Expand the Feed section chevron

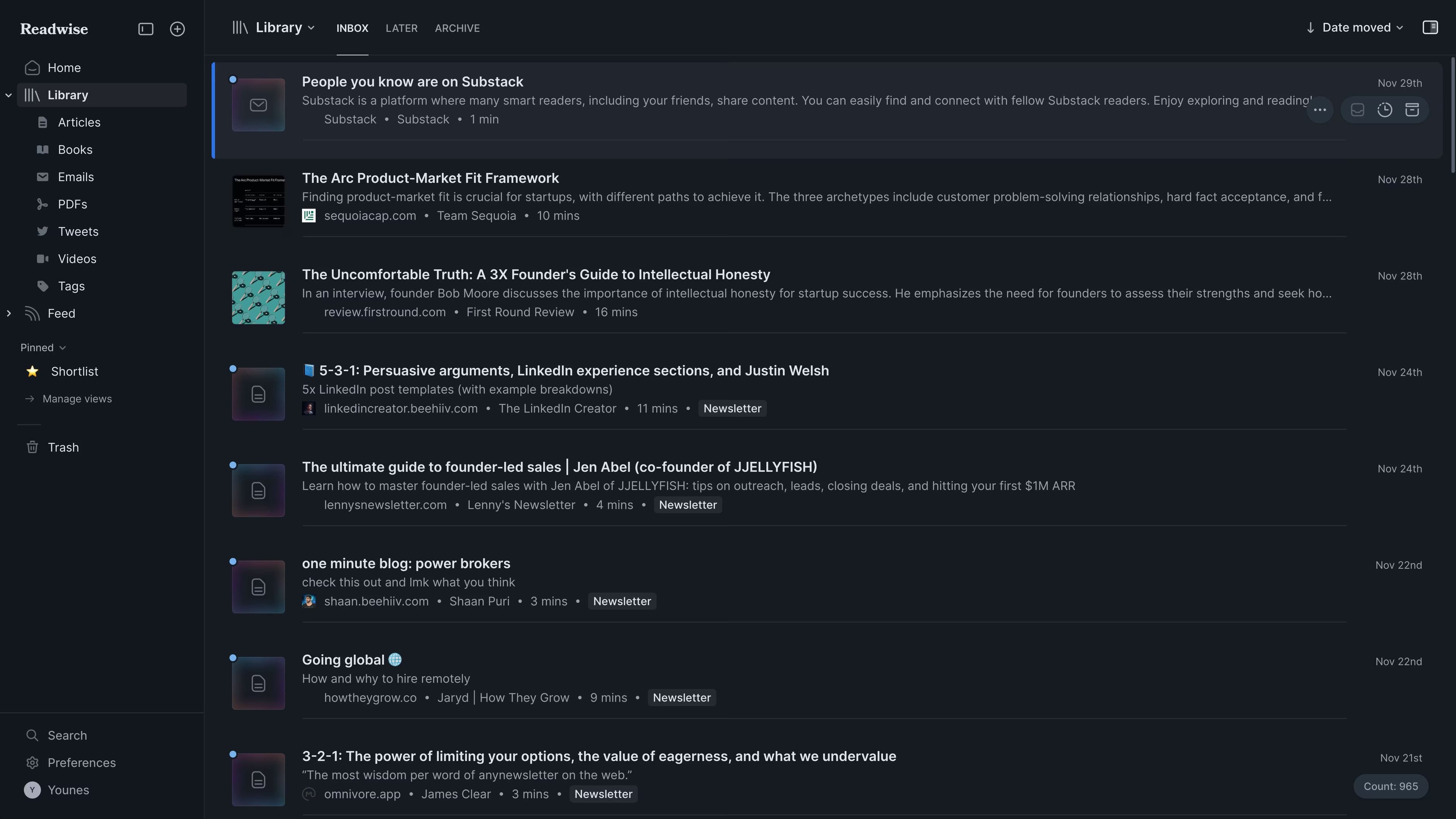[x=8, y=313]
